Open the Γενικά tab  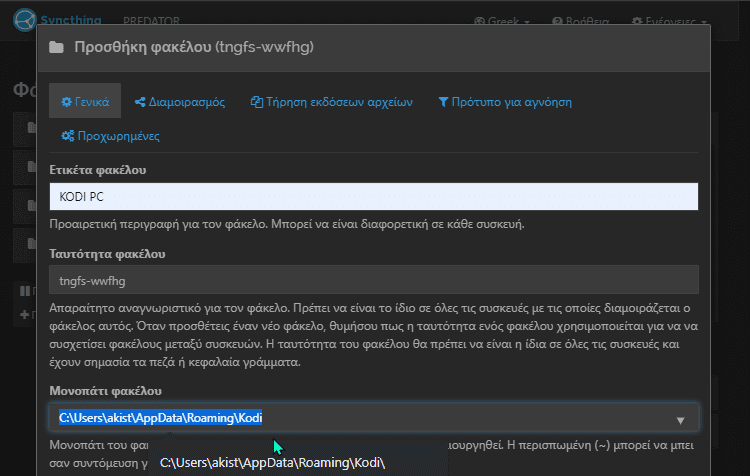tap(85, 101)
